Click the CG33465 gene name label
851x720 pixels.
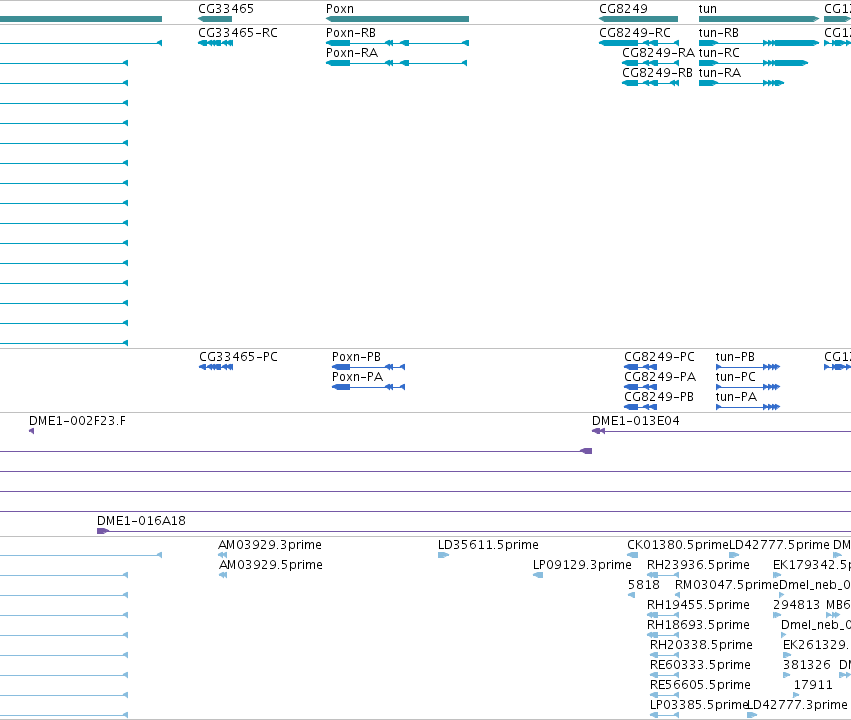point(226,9)
